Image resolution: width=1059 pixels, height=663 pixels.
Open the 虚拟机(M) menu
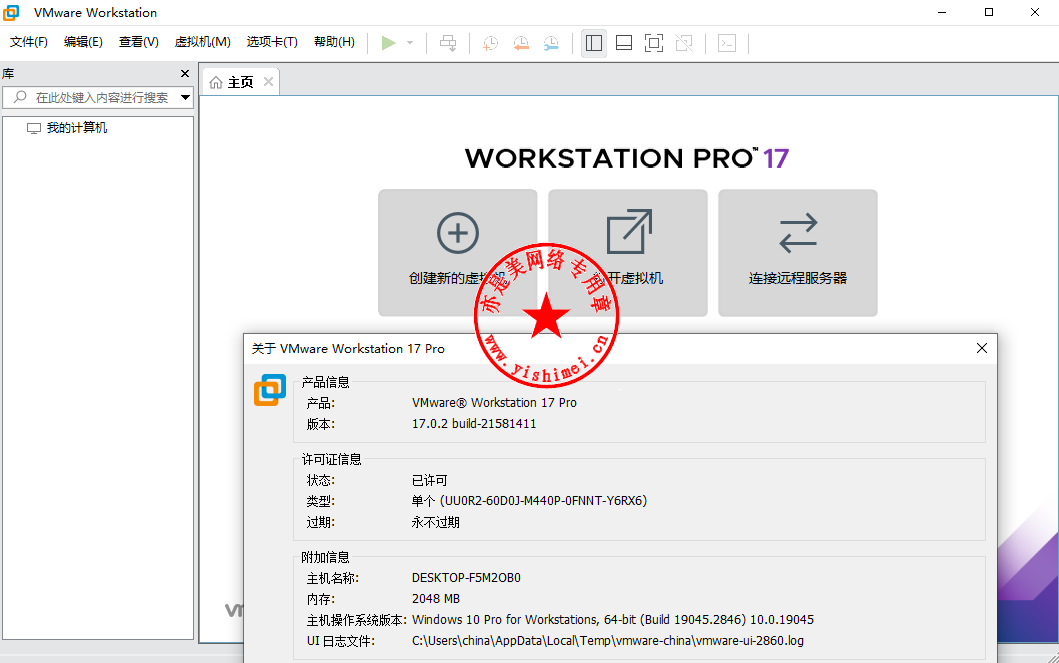pyautogui.click(x=203, y=43)
